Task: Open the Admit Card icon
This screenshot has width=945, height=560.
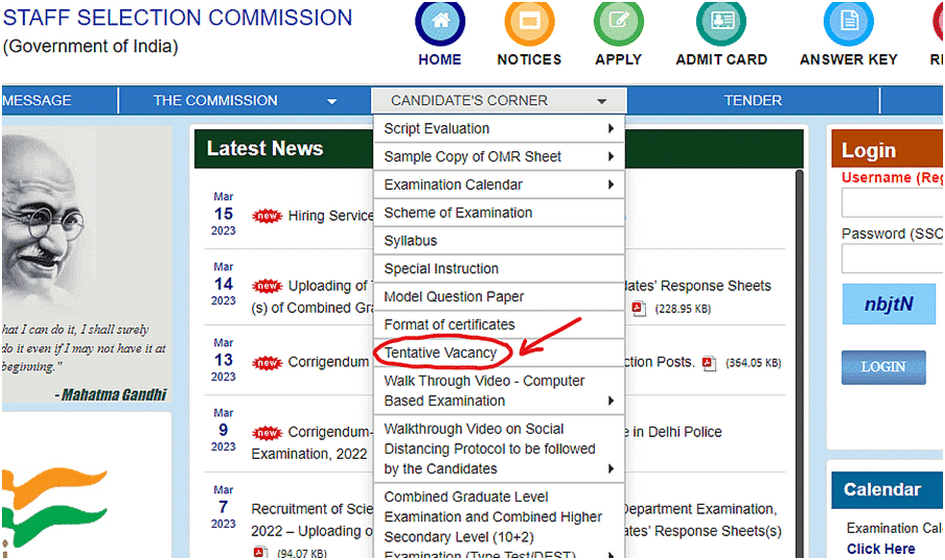Action: click(721, 23)
